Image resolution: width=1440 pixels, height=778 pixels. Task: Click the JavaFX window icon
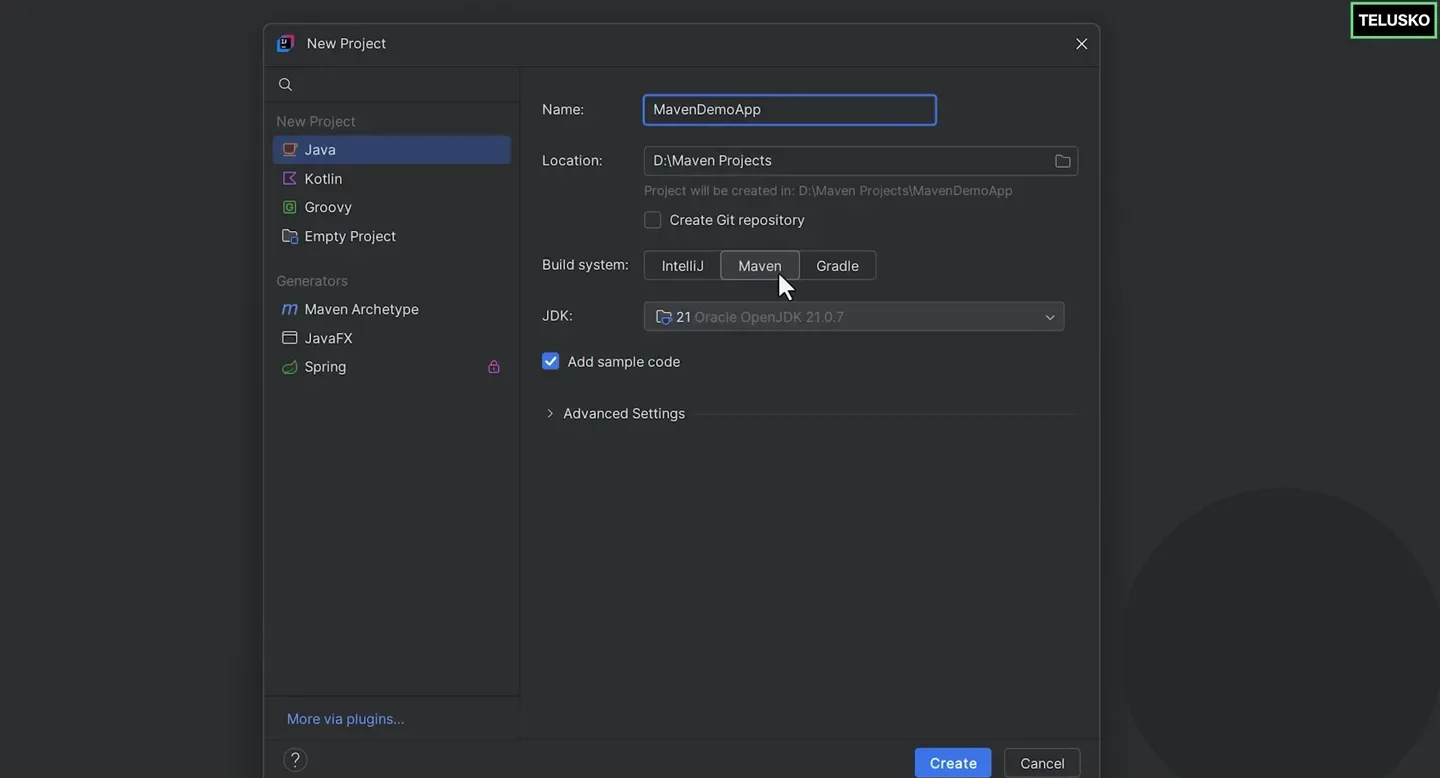tap(290, 338)
